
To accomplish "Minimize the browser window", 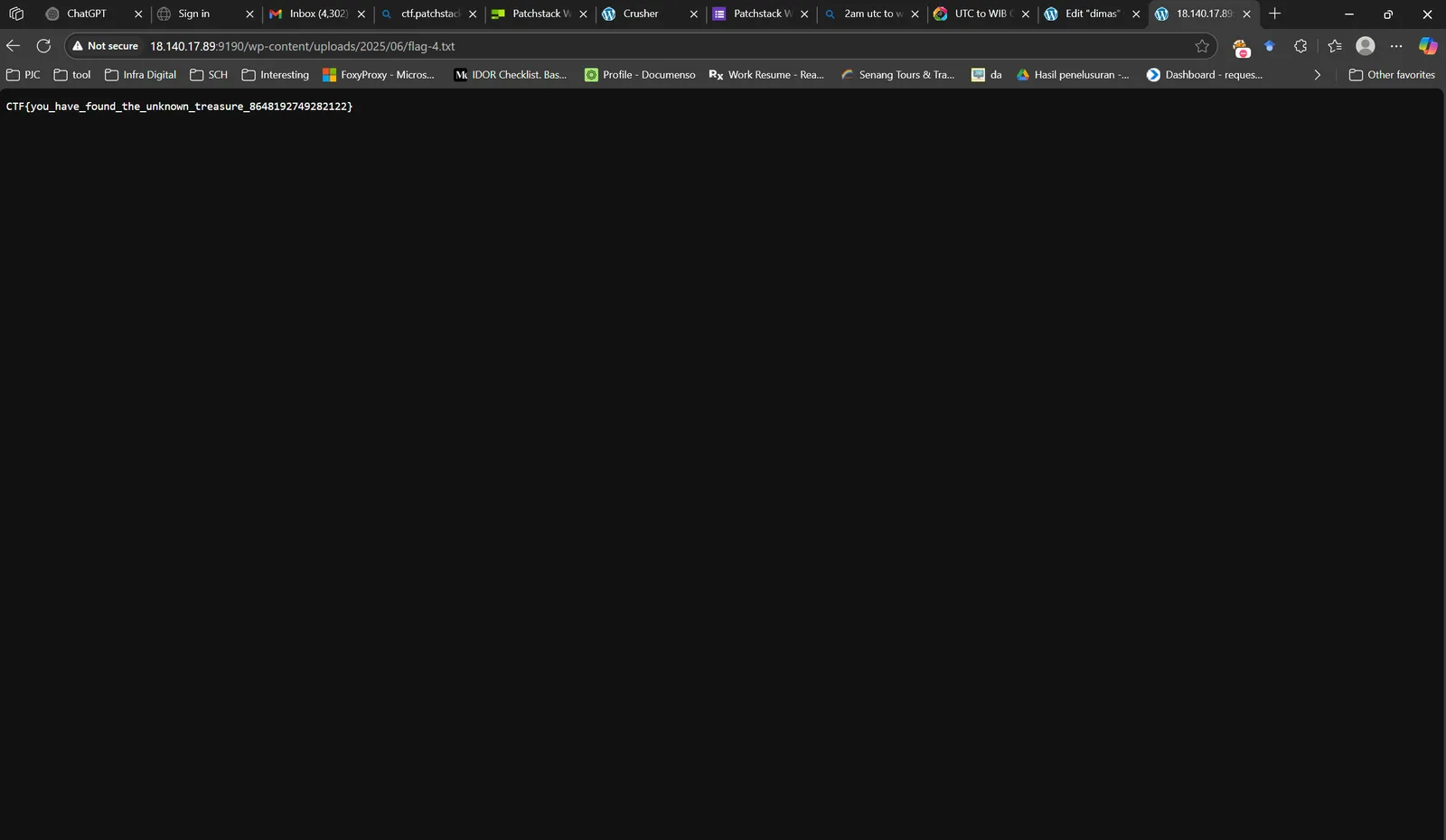I will (x=1348, y=14).
